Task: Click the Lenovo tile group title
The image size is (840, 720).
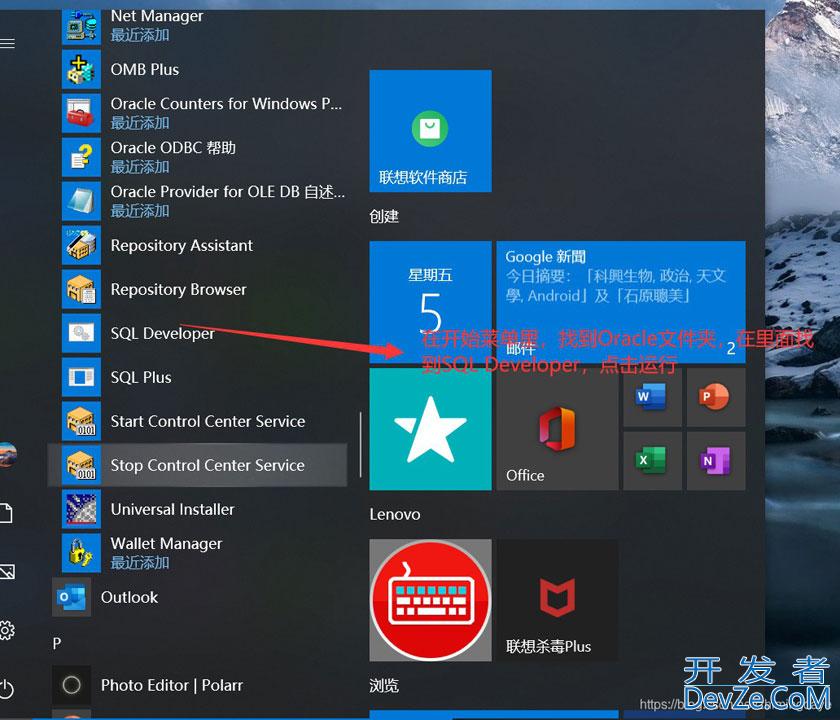Action: pyautogui.click(x=395, y=514)
